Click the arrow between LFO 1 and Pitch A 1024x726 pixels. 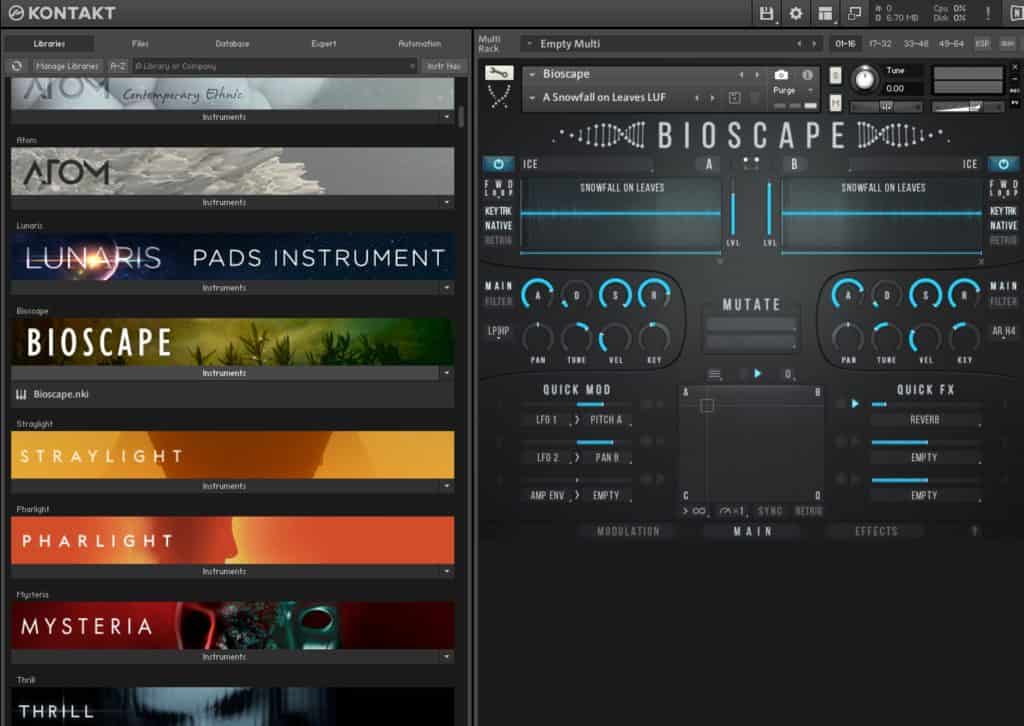pyautogui.click(x=576, y=420)
